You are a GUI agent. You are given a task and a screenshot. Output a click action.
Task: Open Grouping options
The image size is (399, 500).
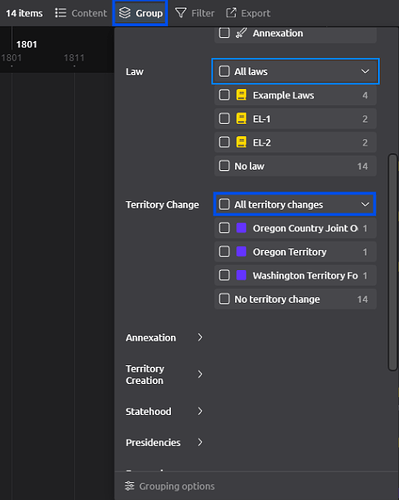(x=170, y=486)
